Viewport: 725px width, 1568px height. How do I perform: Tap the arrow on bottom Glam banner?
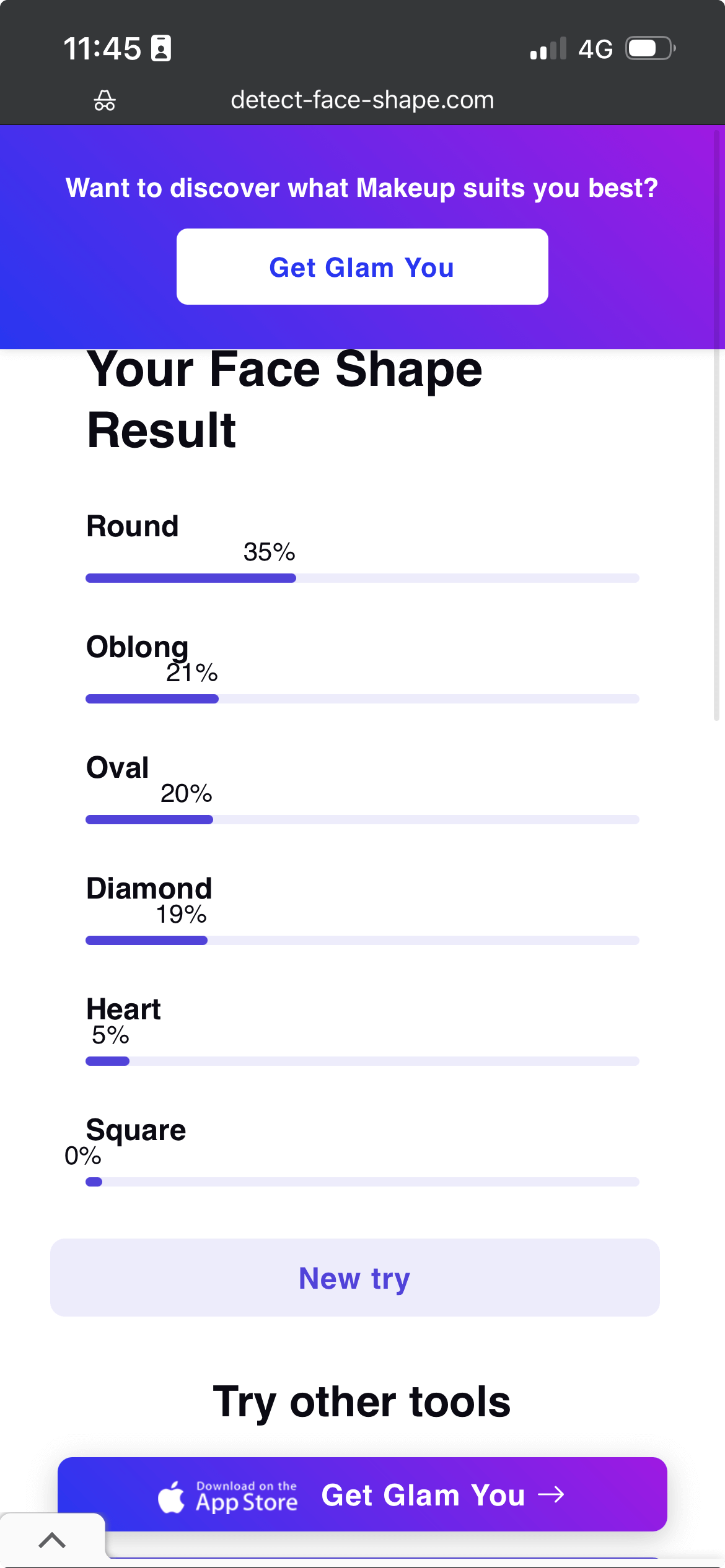551,1495
